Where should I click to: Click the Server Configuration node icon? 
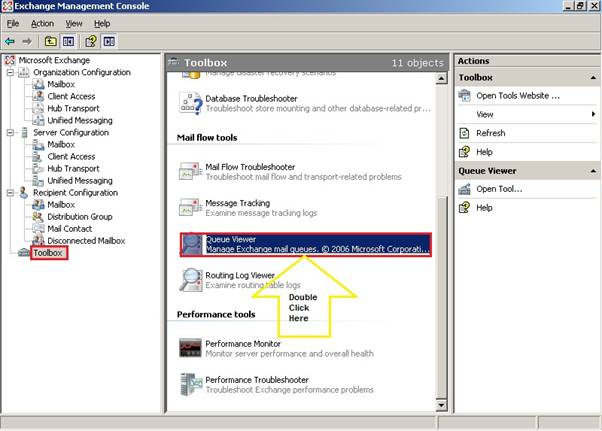coord(24,132)
